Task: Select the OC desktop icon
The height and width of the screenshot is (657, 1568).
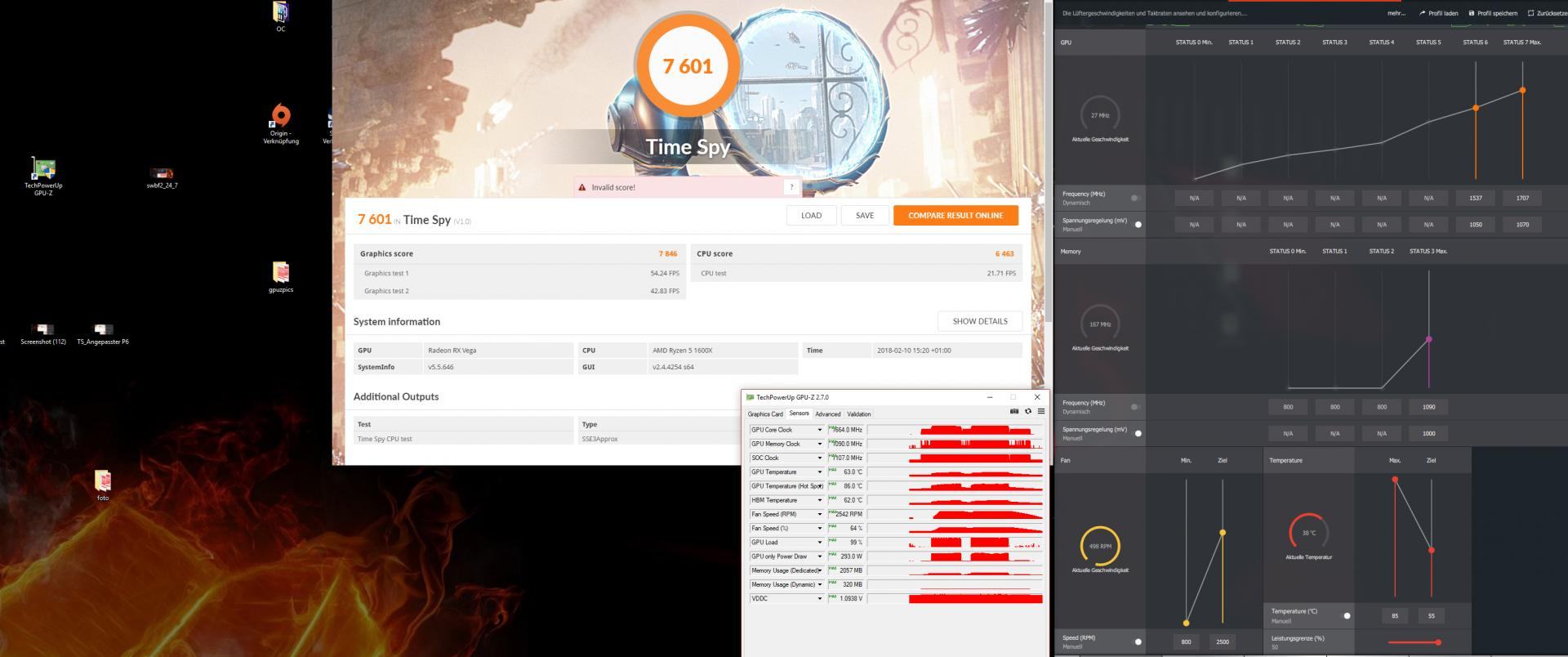Action: 281,17
